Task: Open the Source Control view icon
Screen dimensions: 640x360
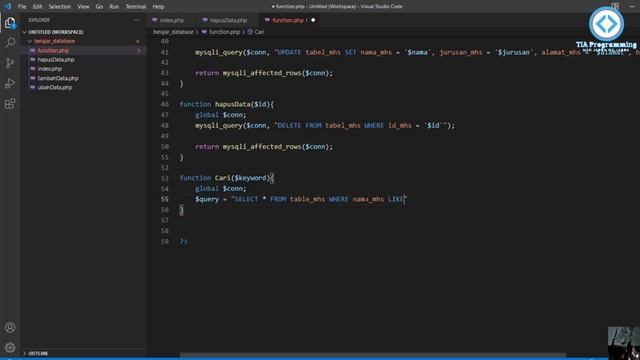Action: [x=10, y=63]
